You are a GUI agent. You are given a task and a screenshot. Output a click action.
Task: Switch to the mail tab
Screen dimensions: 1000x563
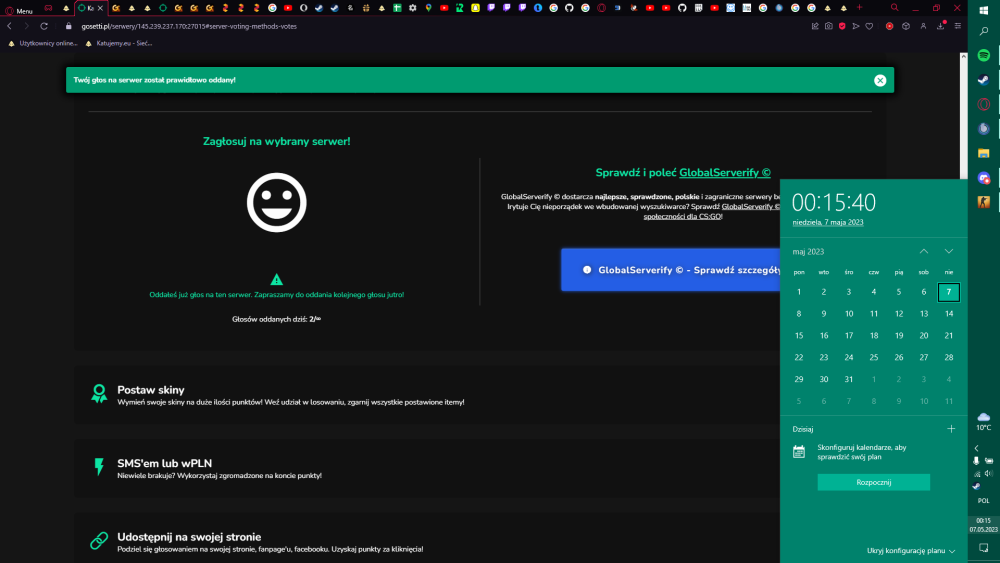coord(48,8)
